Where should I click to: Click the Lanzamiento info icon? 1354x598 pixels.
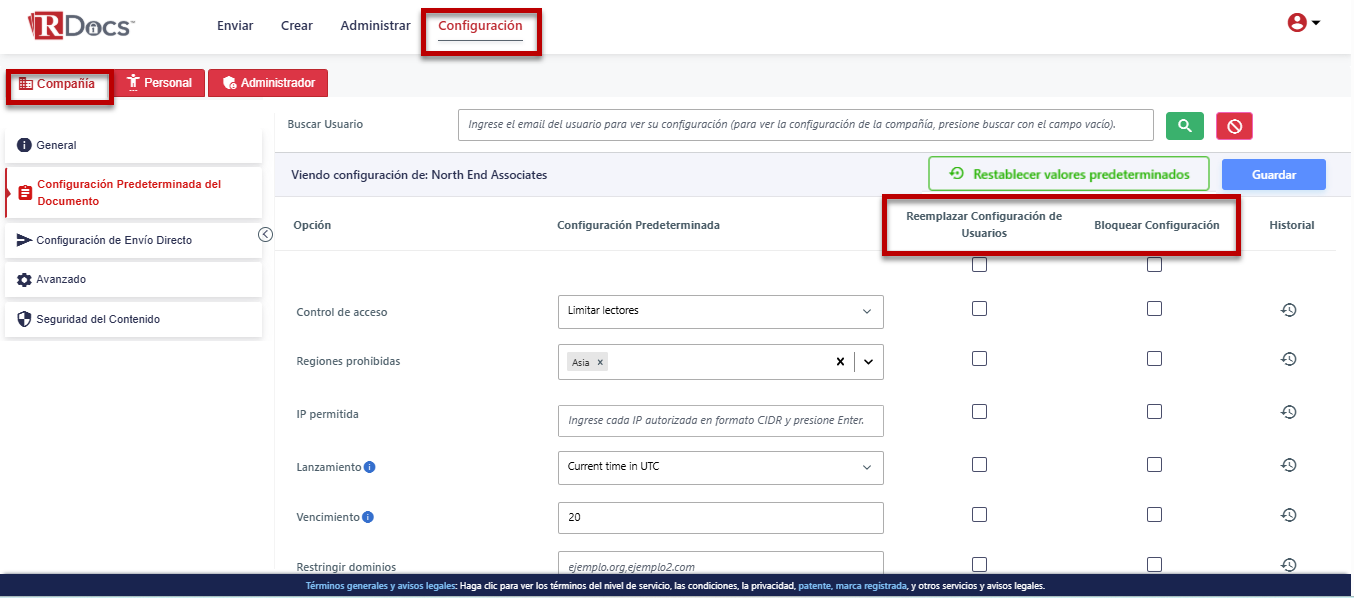click(x=370, y=467)
